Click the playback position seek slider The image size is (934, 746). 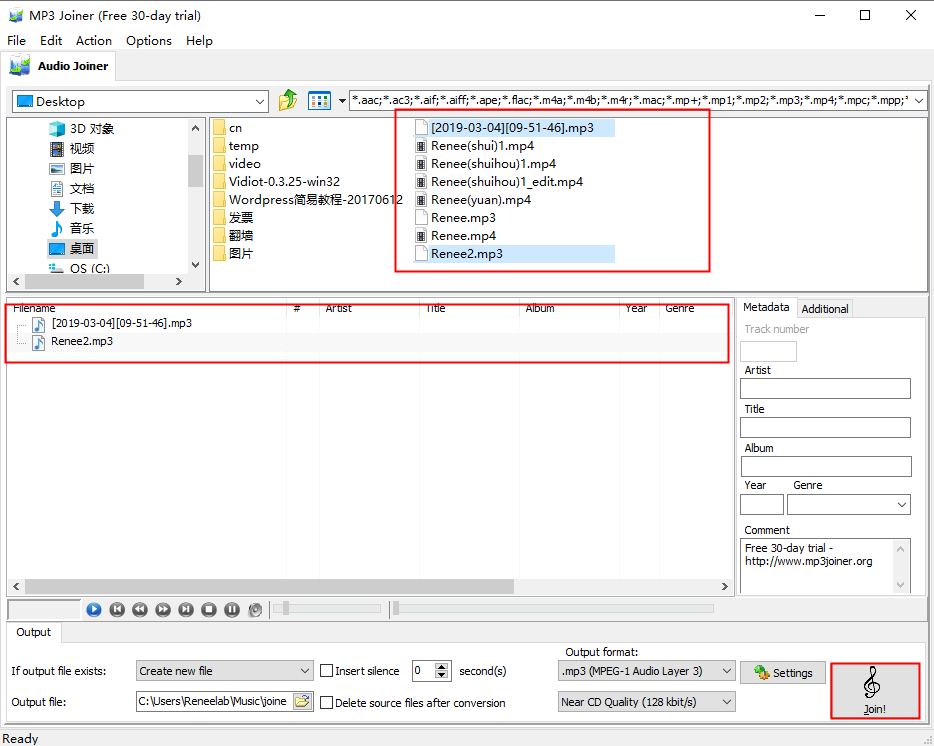(552, 608)
